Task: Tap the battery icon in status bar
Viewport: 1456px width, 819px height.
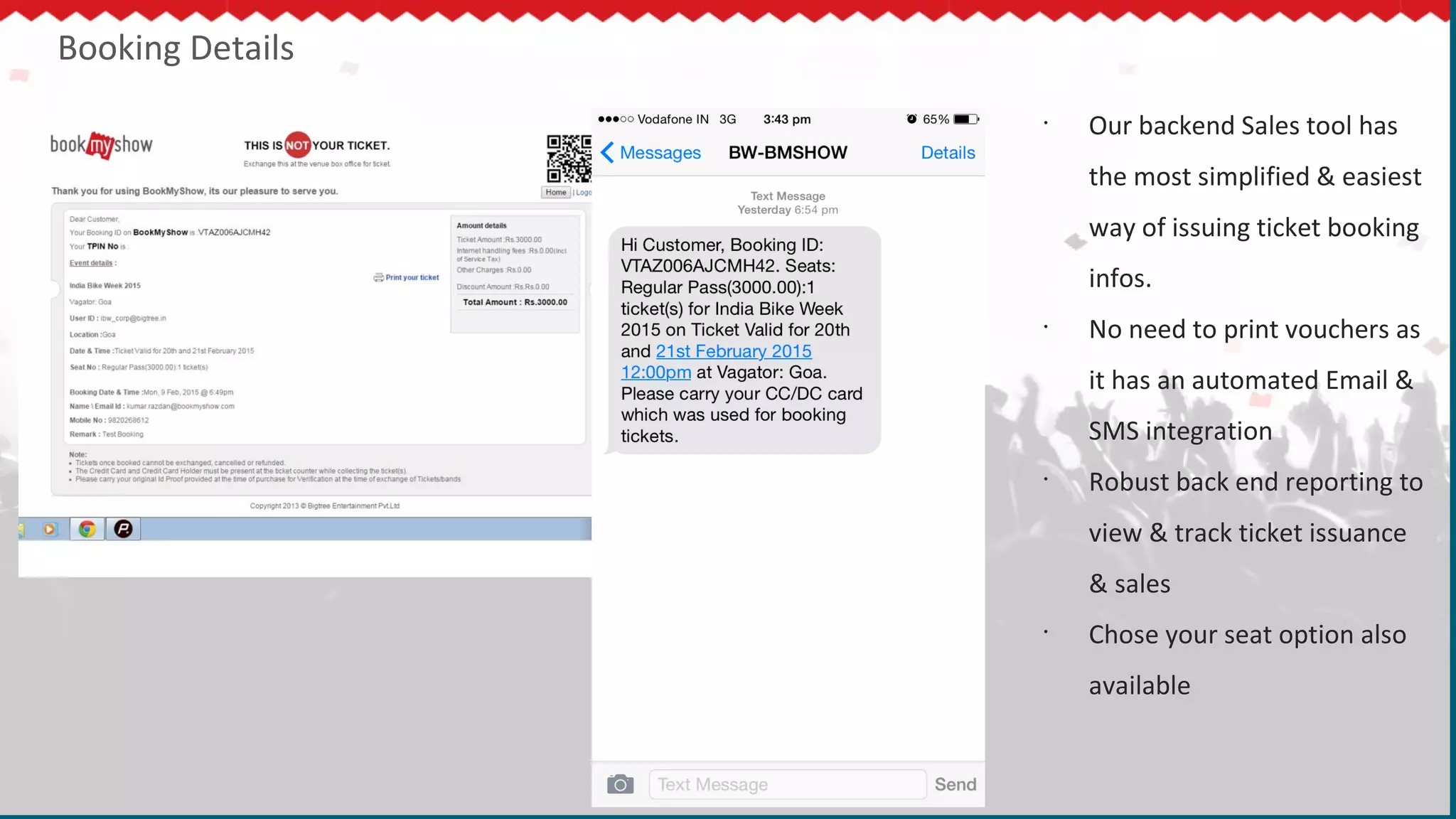Action: tap(965, 119)
